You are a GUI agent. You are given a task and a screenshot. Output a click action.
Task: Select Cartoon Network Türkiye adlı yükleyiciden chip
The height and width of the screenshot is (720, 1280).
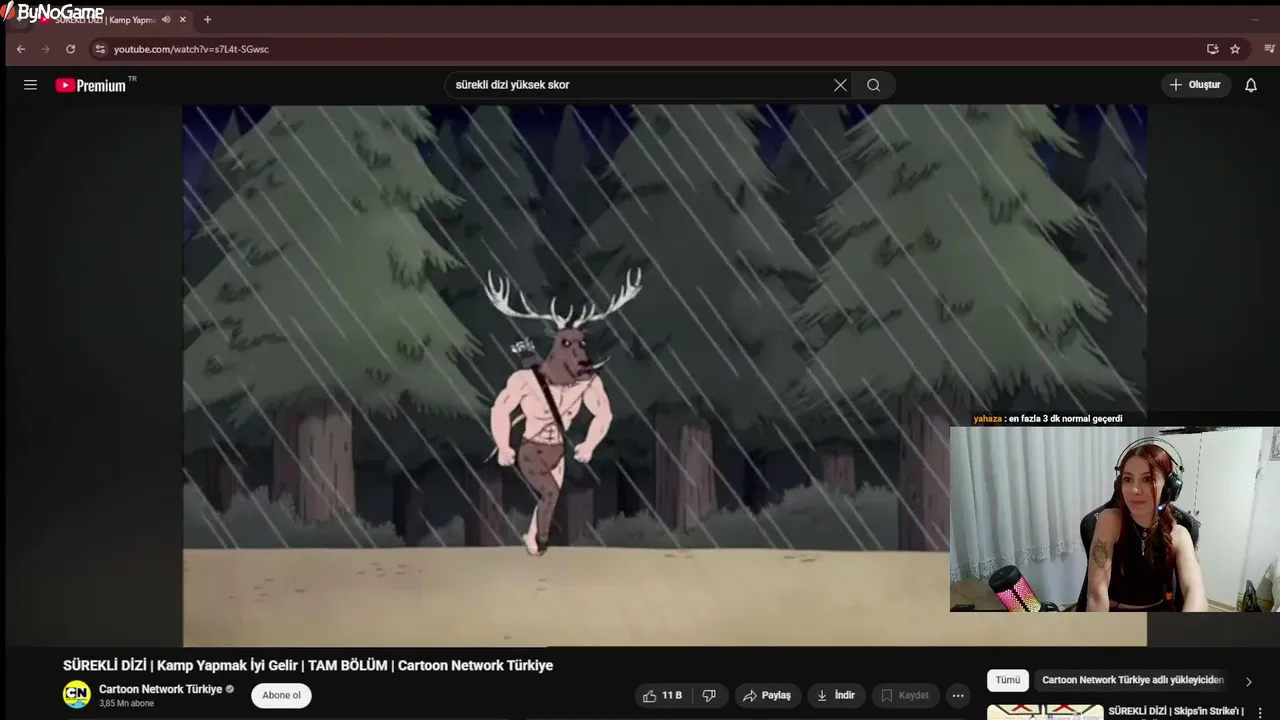[x=1132, y=680]
